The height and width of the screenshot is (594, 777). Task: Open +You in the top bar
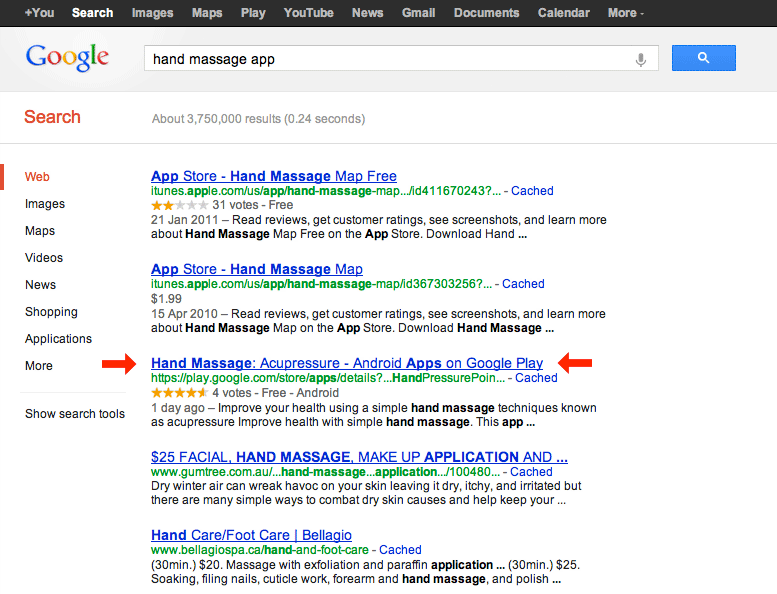point(39,13)
